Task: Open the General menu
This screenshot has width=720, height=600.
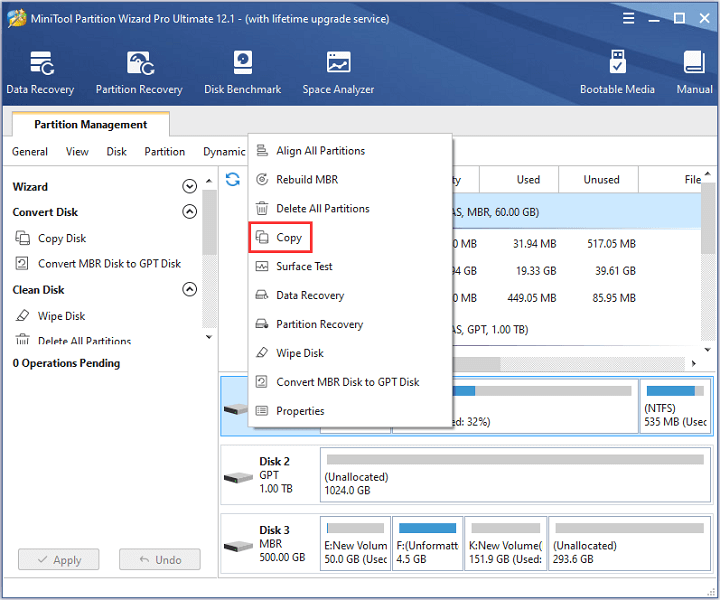Action: pyautogui.click(x=30, y=151)
